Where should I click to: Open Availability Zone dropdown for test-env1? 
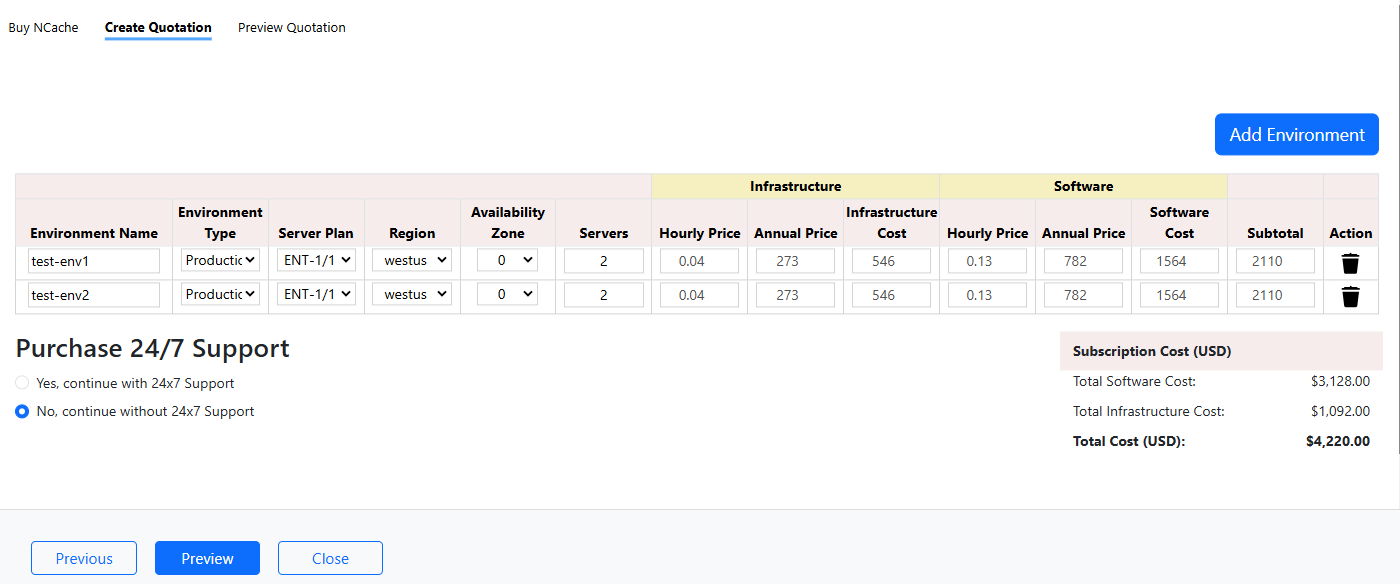tap(508, 261)
